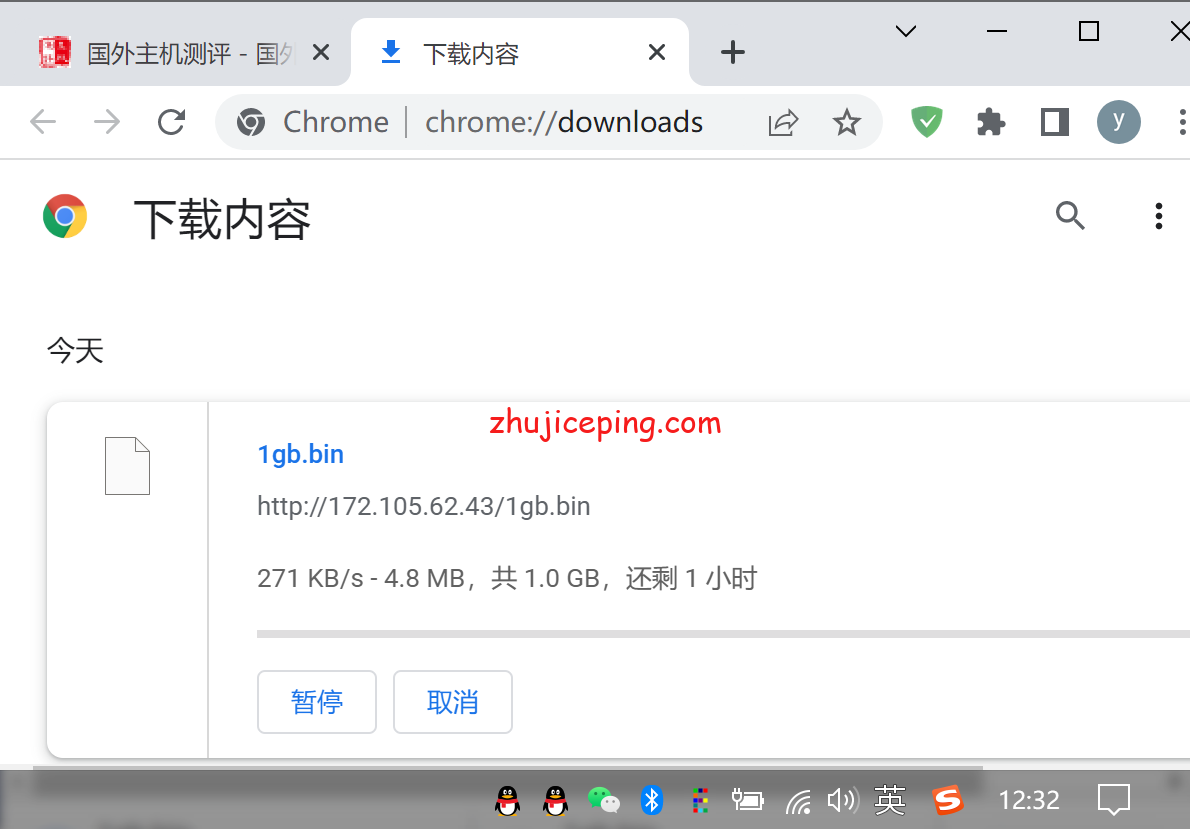The image size is (1190, 829).
Task: Click the 今天 date label
Action: click(75, 351)
